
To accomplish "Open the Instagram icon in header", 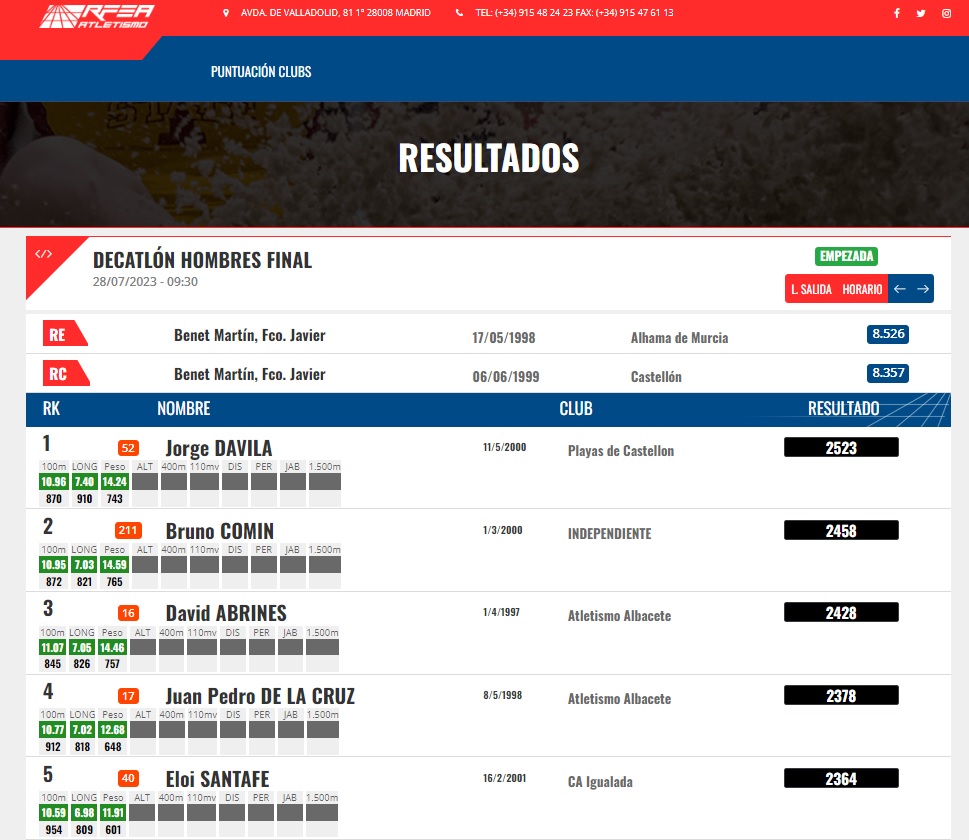I will point(946,13).
